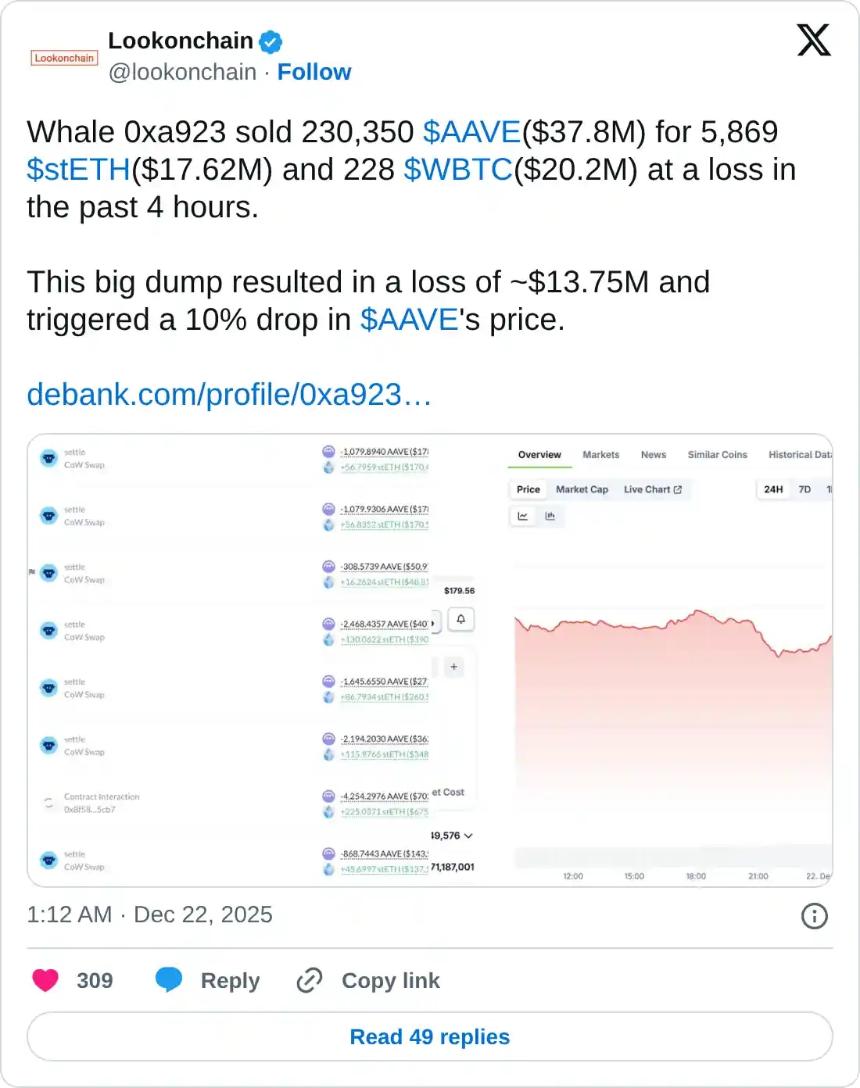
Task: Like the tweet with the heart button
Action: (43, 980)
